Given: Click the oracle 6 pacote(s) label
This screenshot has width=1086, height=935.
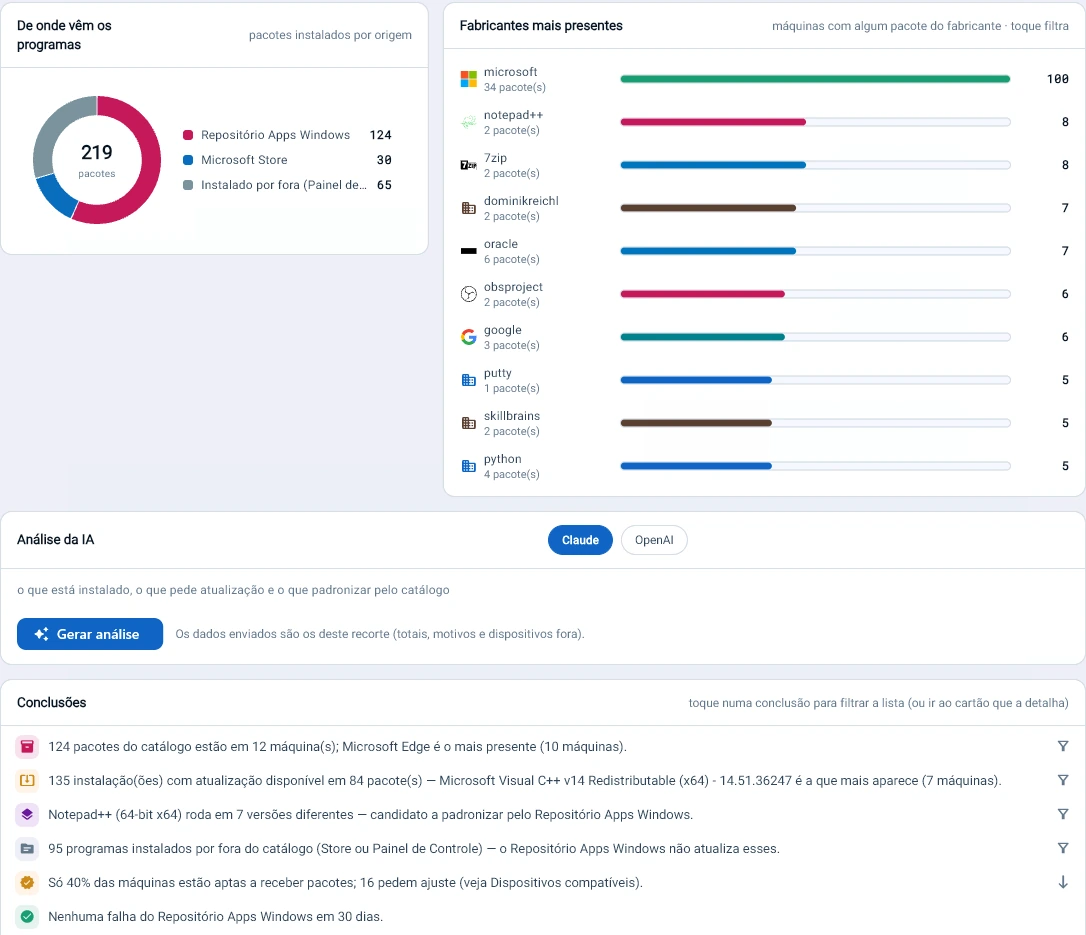Looking at the screenshot, I should 511,259.
